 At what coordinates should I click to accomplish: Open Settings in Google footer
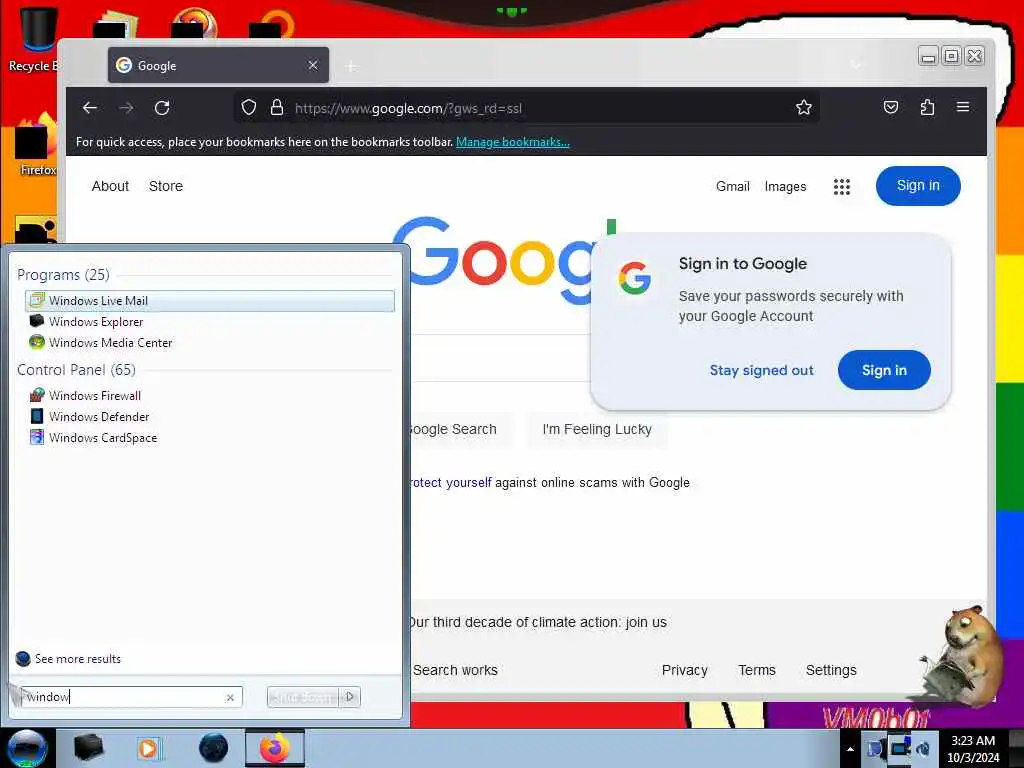coord(831,670)
